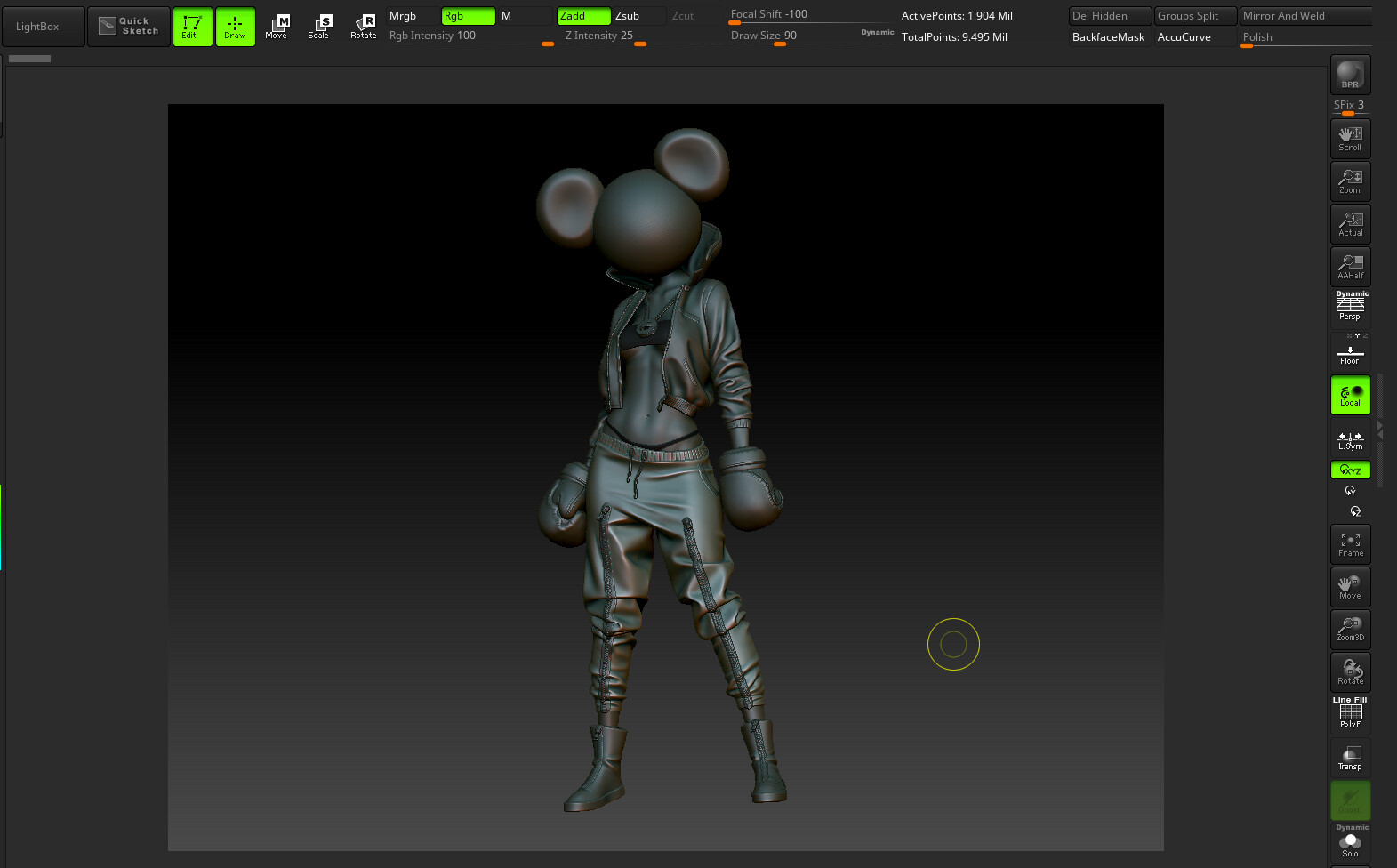This screenshot has width=1397, height=868.
Task: Select the Rotate transform tool in top toolbar
Action: point(363,27)
